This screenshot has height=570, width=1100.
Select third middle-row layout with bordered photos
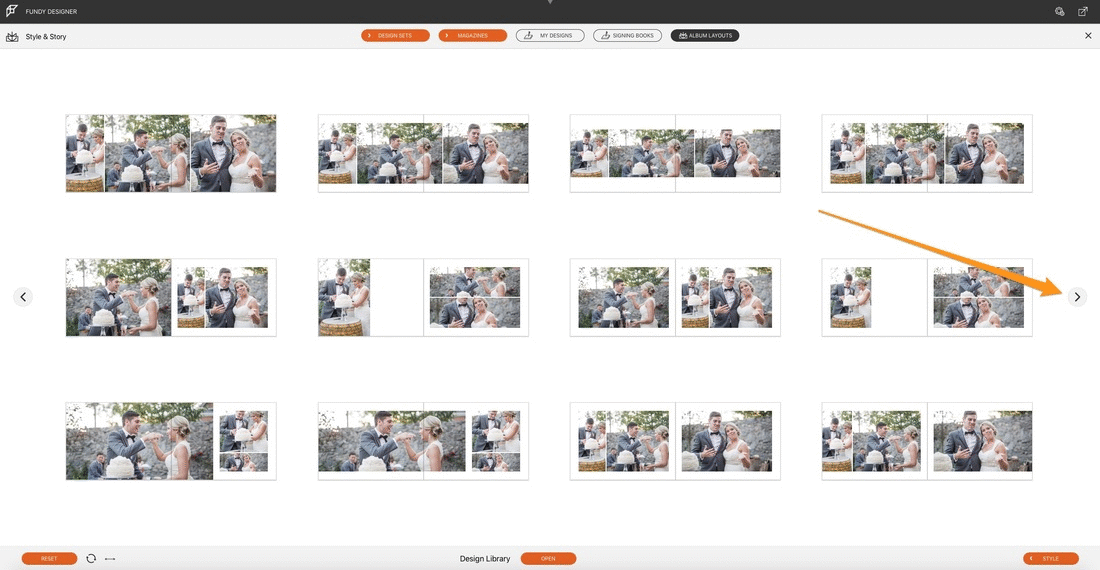pyautogui.click(x=675, y=297)
